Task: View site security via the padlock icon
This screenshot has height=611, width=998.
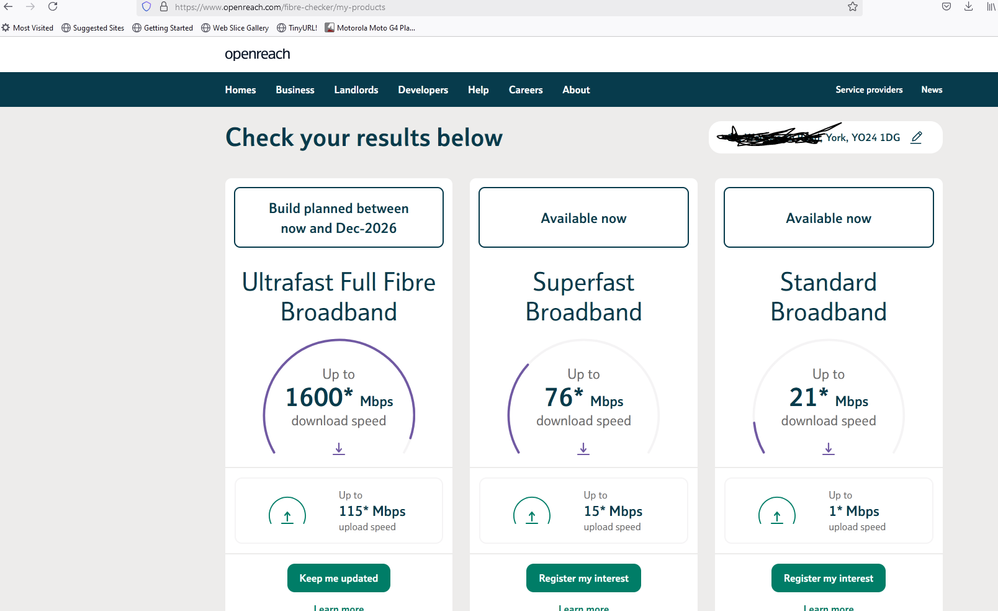Action: click(163, 7)
